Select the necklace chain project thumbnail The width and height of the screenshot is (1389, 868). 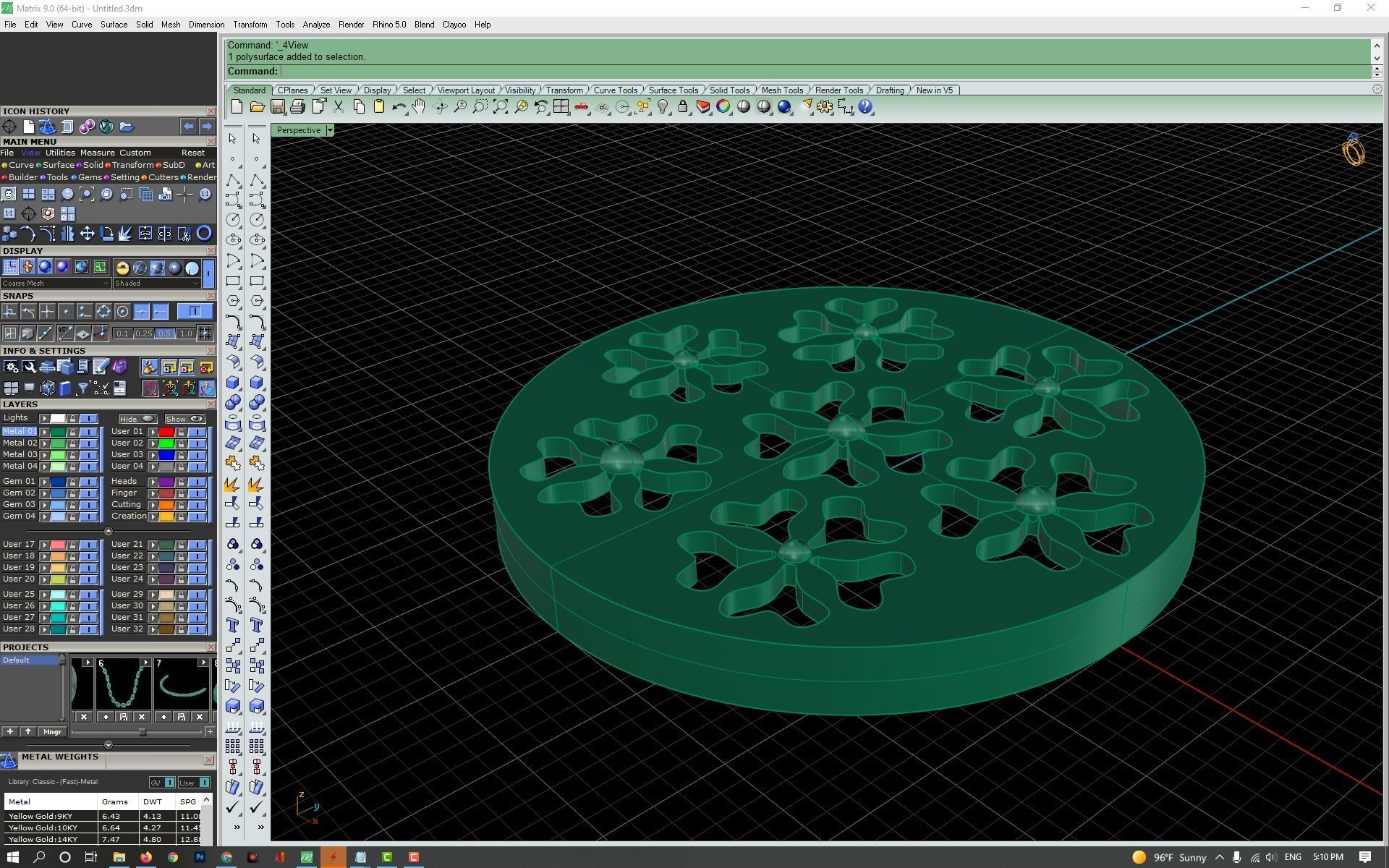[122, 686]
